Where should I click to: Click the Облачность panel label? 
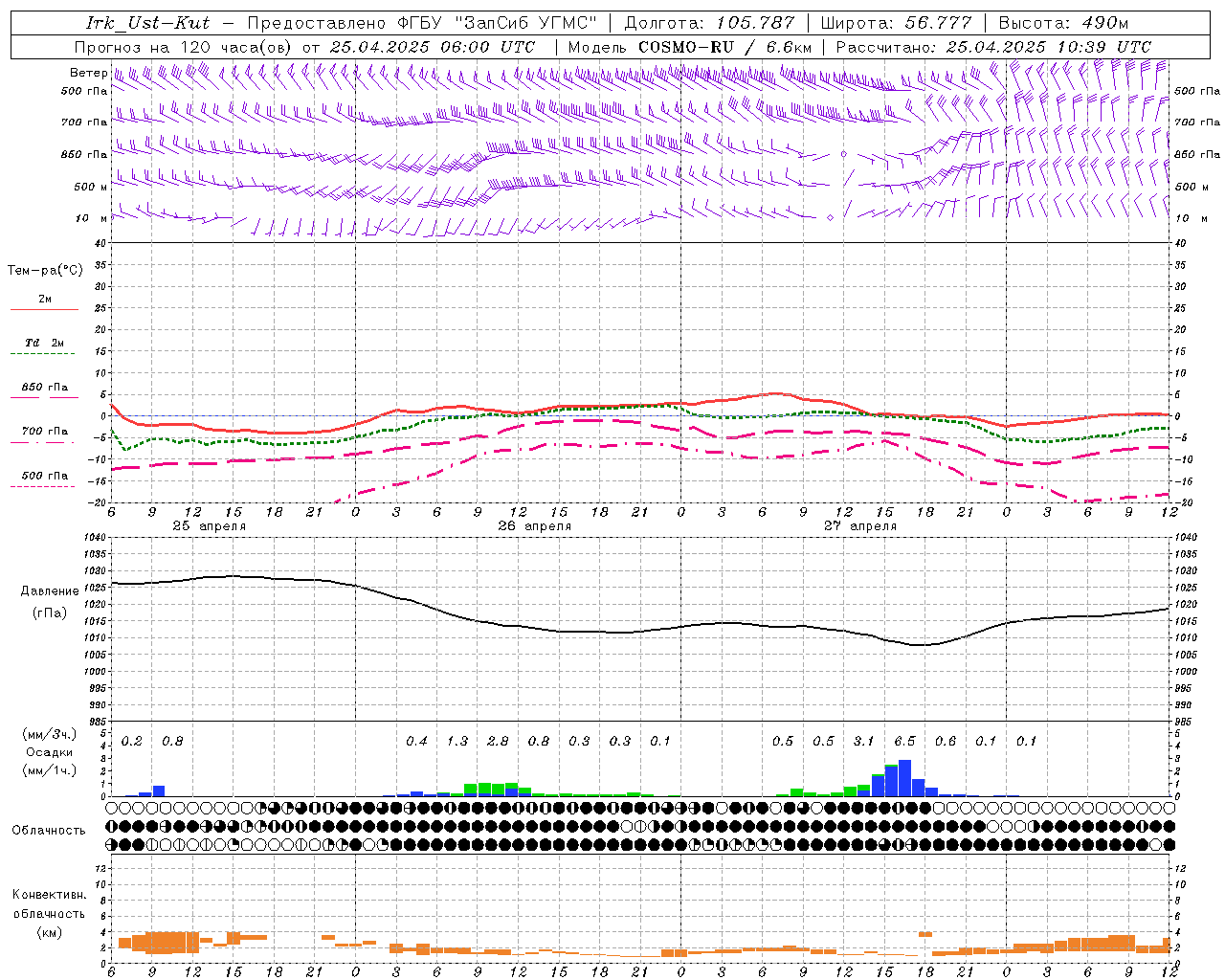pyautogui.click(x=49, y=831)
